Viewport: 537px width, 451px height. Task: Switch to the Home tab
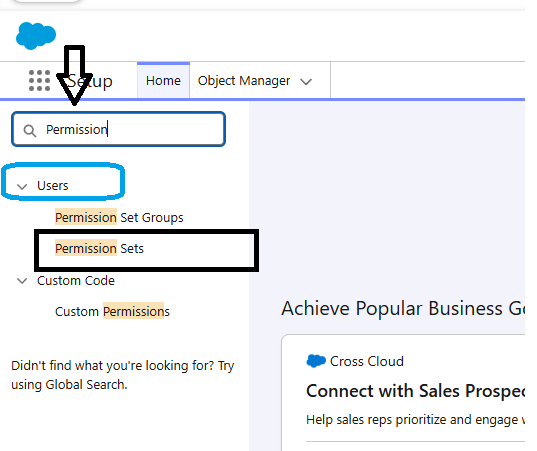point(163,81)
